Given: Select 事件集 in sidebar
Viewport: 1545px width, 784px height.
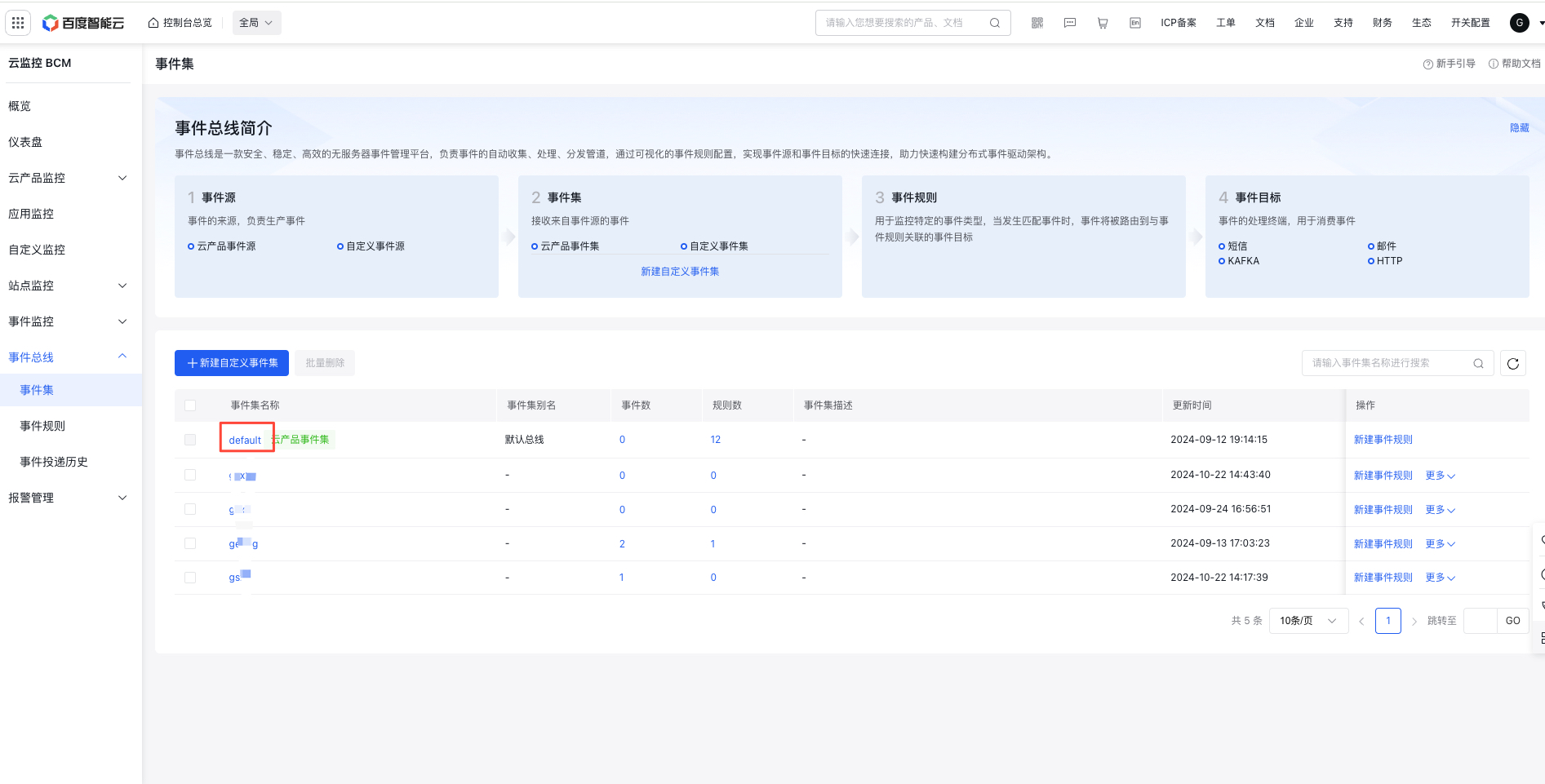Looking at the screenshot, I should pyautogui.click(x=71, y=390).
